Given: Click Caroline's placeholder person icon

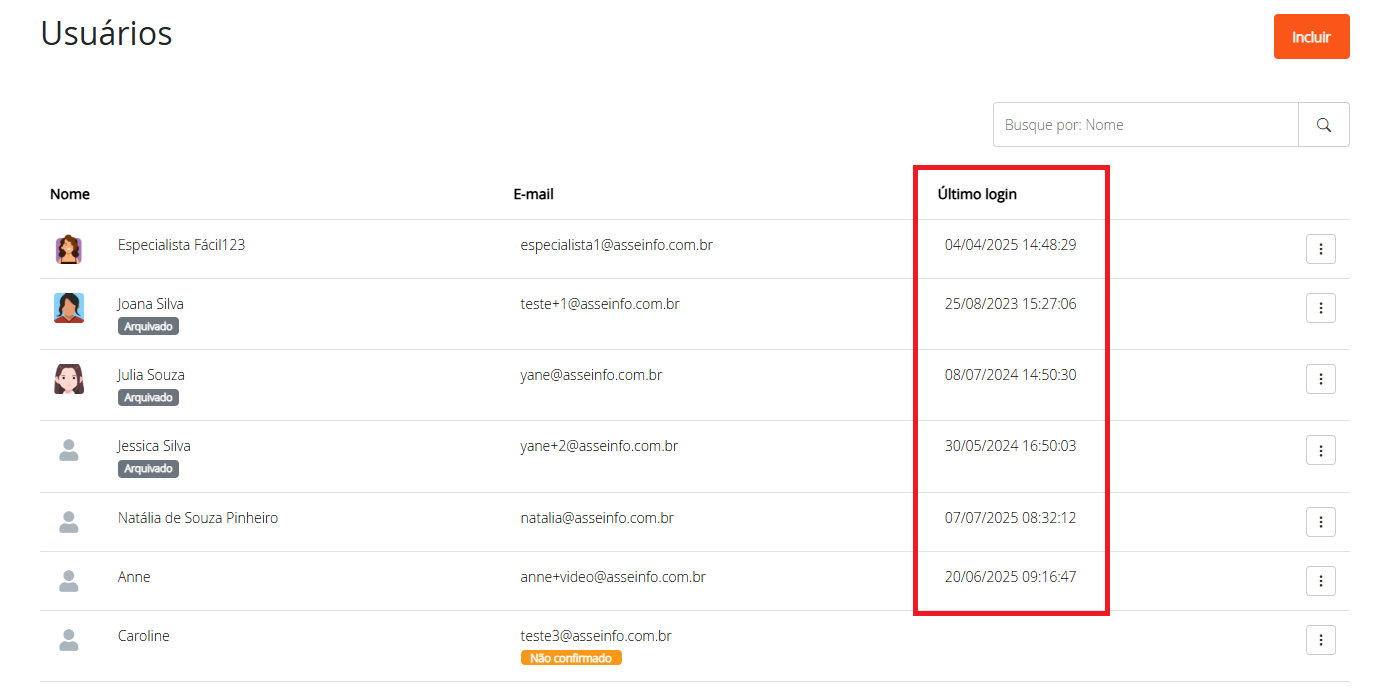Looking at the screenshot, I should [x=69, y=640].
